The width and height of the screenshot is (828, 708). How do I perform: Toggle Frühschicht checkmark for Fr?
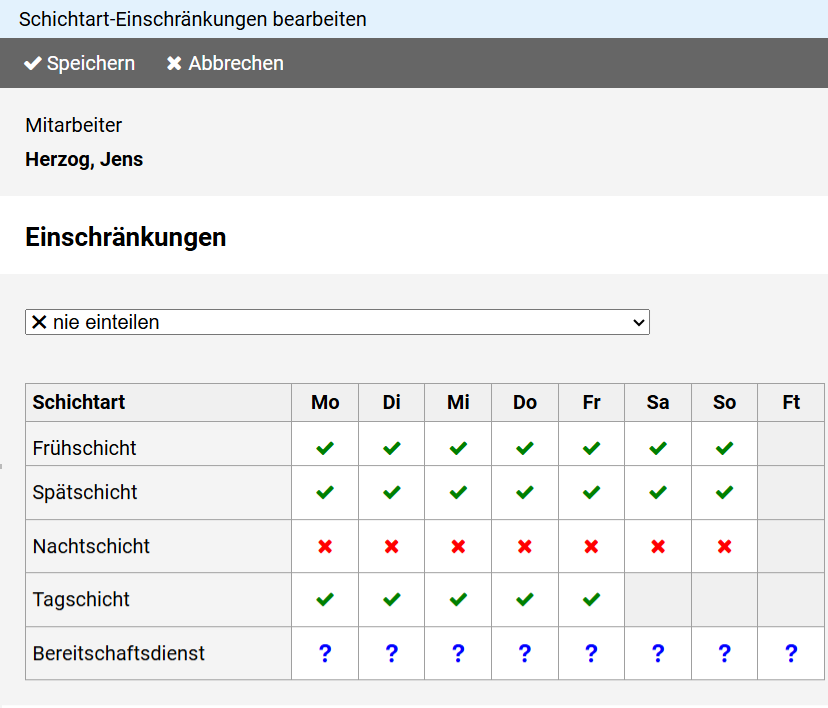pos(591,448)
